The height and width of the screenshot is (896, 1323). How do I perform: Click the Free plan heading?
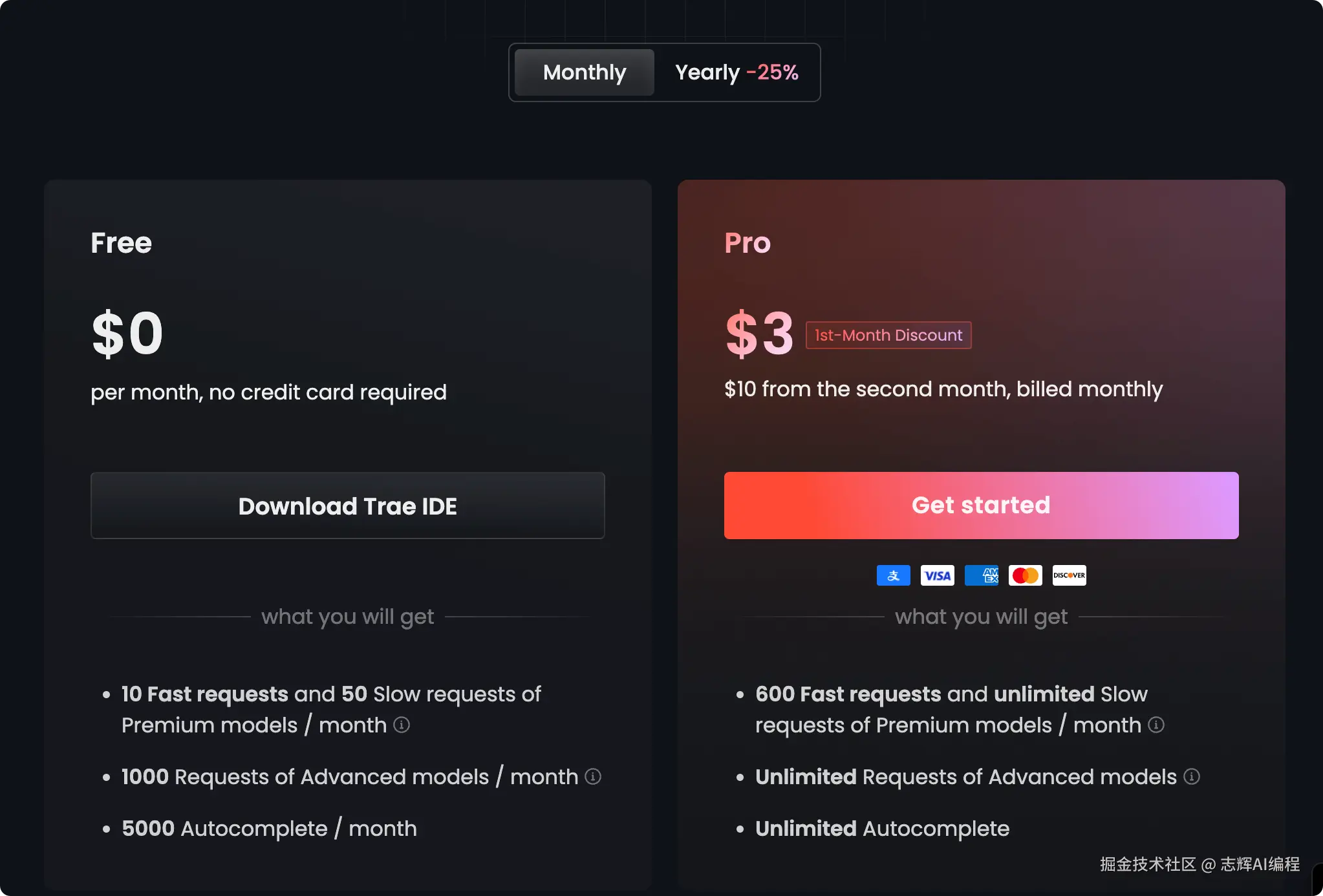coord(122,243)
